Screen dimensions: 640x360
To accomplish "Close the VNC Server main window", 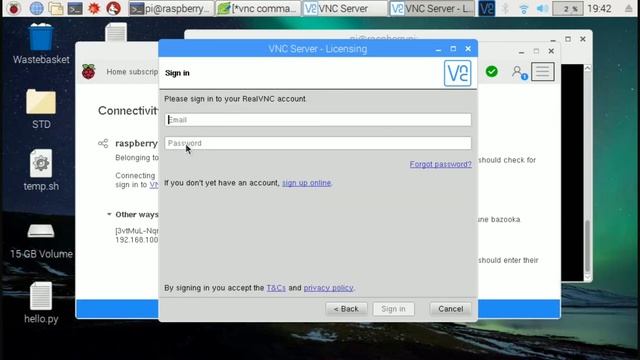I will (x=551, y=51).
